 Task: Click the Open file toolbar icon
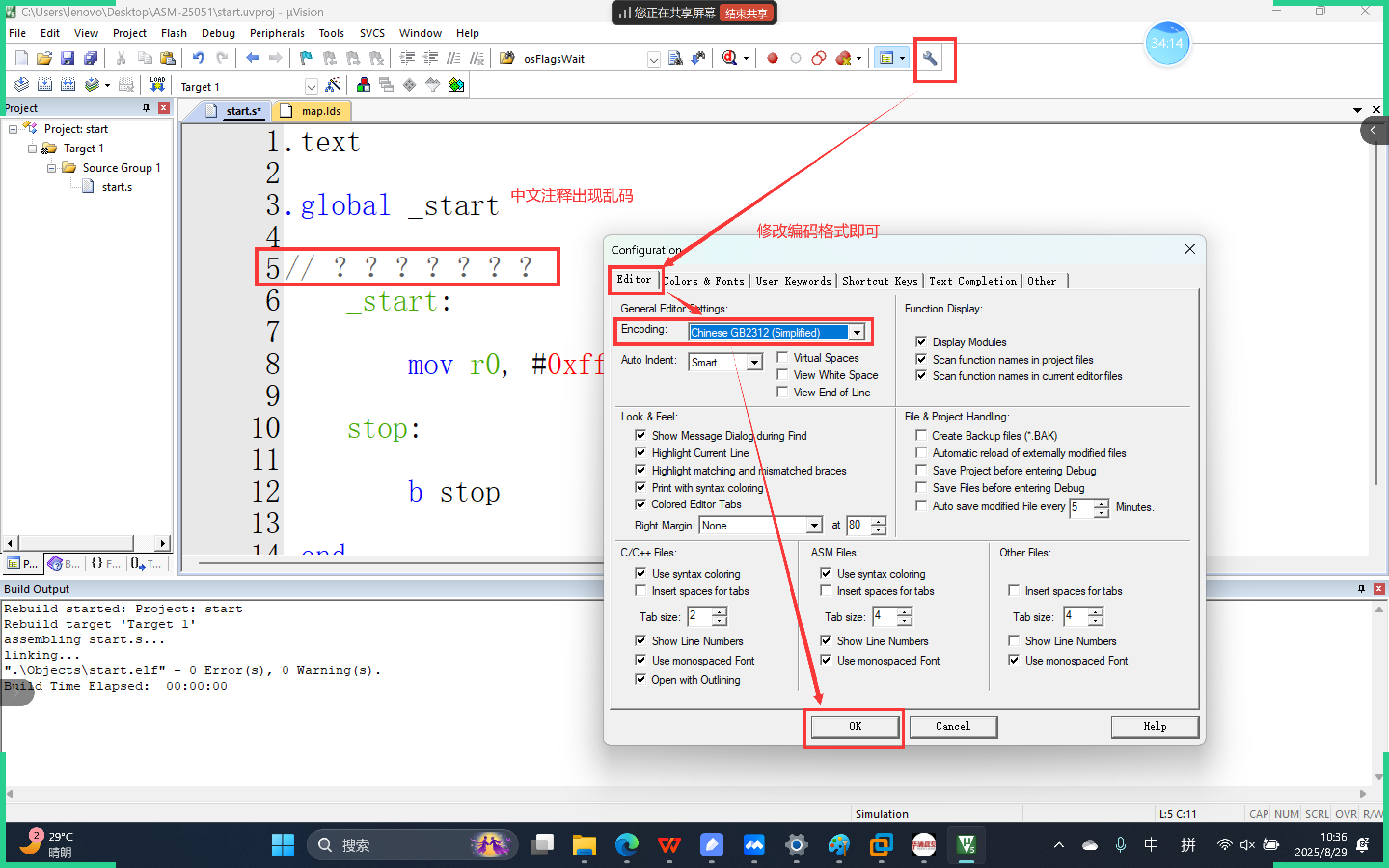(44, 58)
